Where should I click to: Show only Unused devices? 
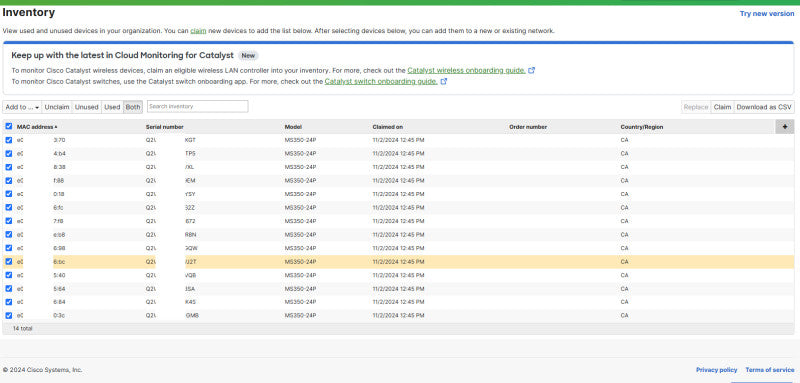click(86, 107)
